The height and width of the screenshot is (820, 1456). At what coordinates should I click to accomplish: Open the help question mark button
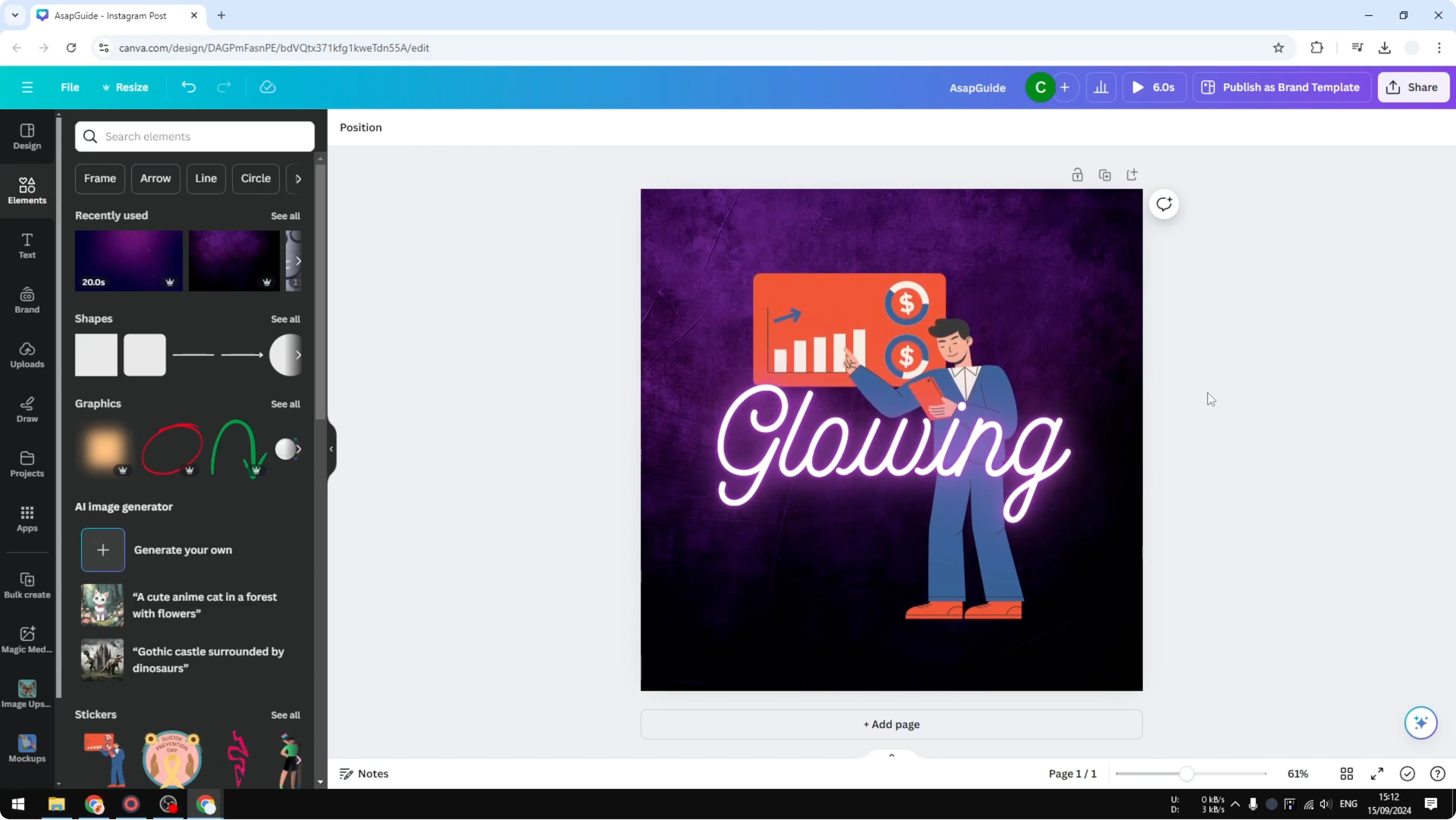(x=1438, y=774)
